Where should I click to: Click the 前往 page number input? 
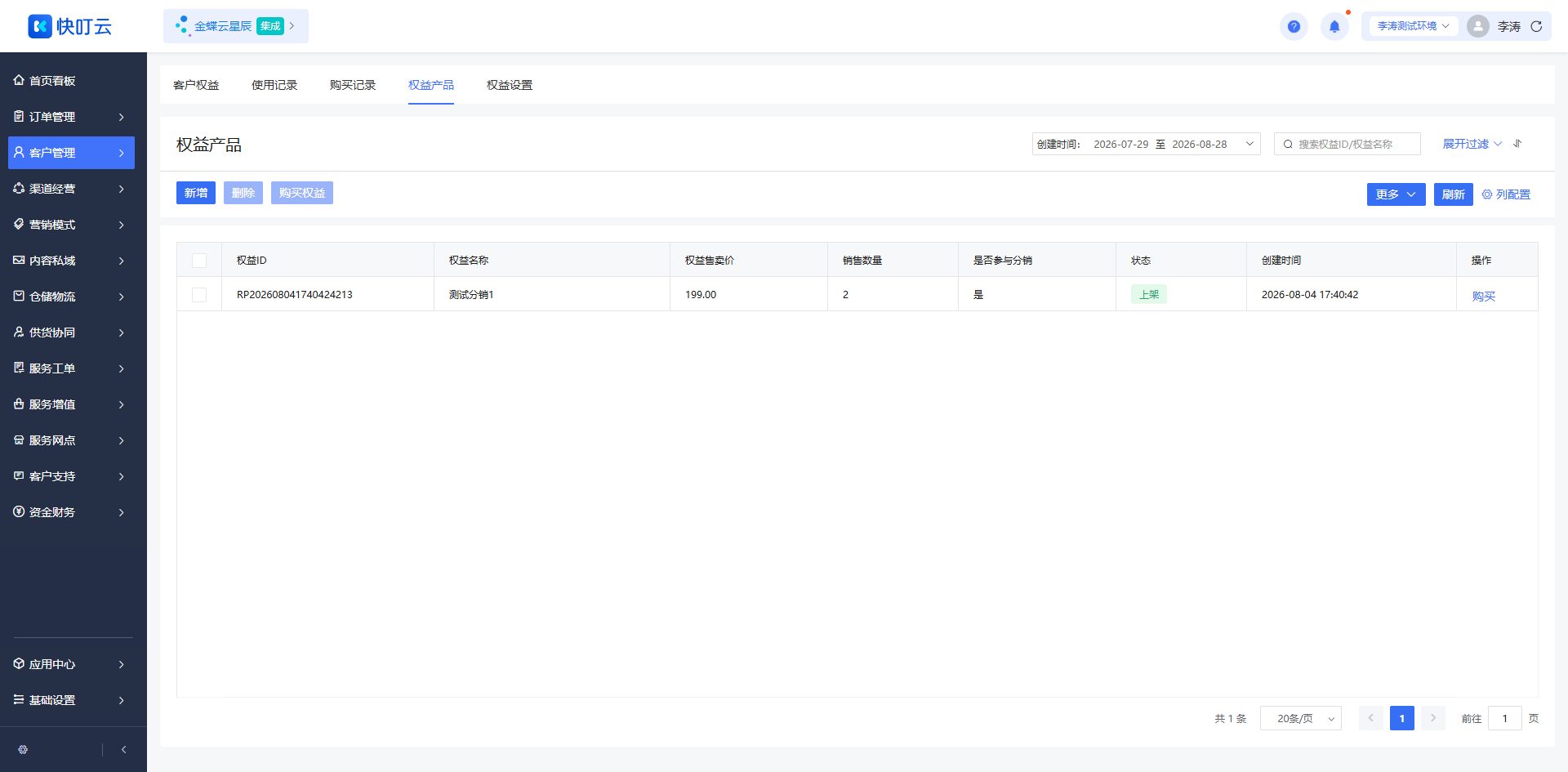coord(1505,719)
